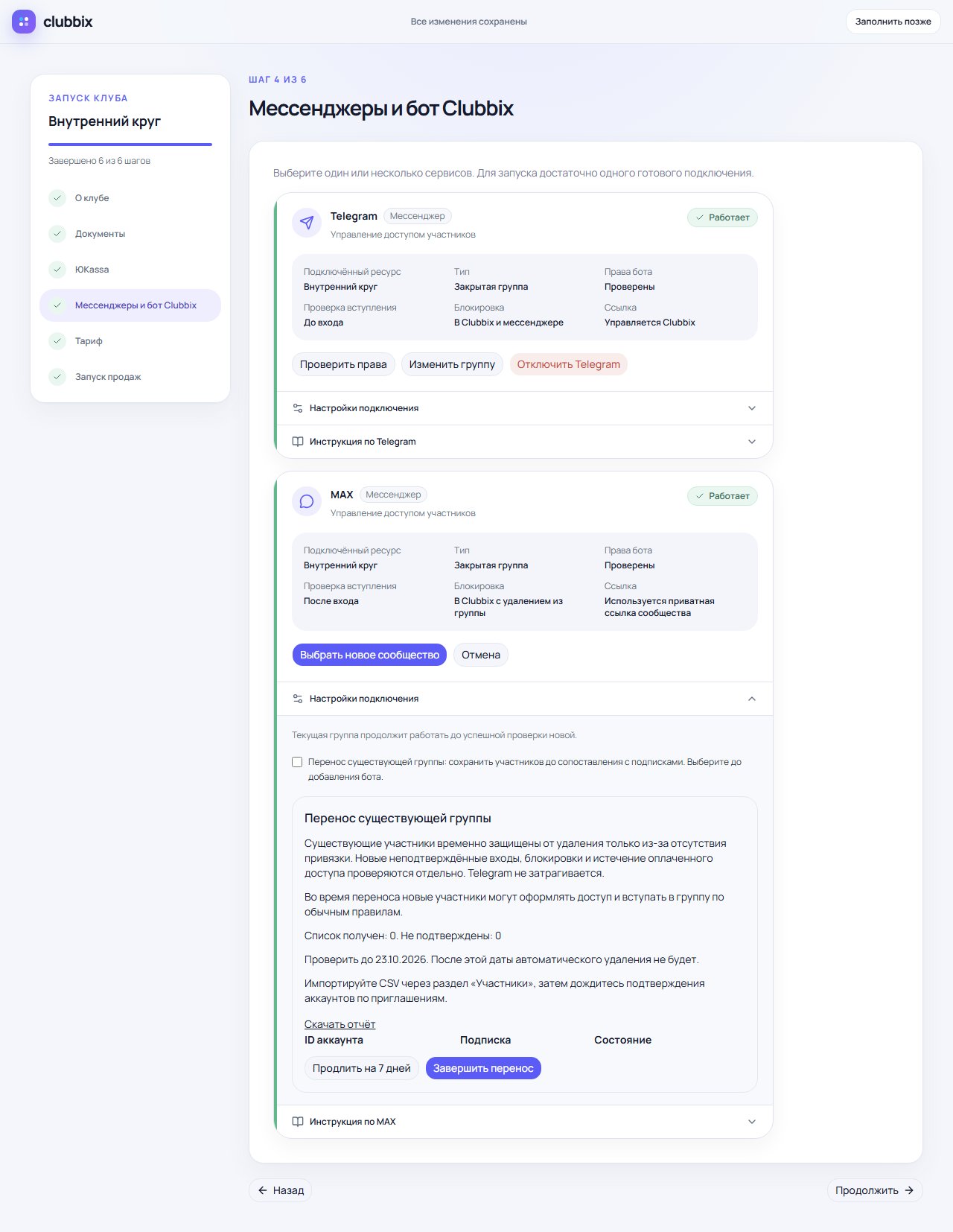Click the Отмена button
Viewport: 953px width, 1232px height.
click(x=481, y=655)
